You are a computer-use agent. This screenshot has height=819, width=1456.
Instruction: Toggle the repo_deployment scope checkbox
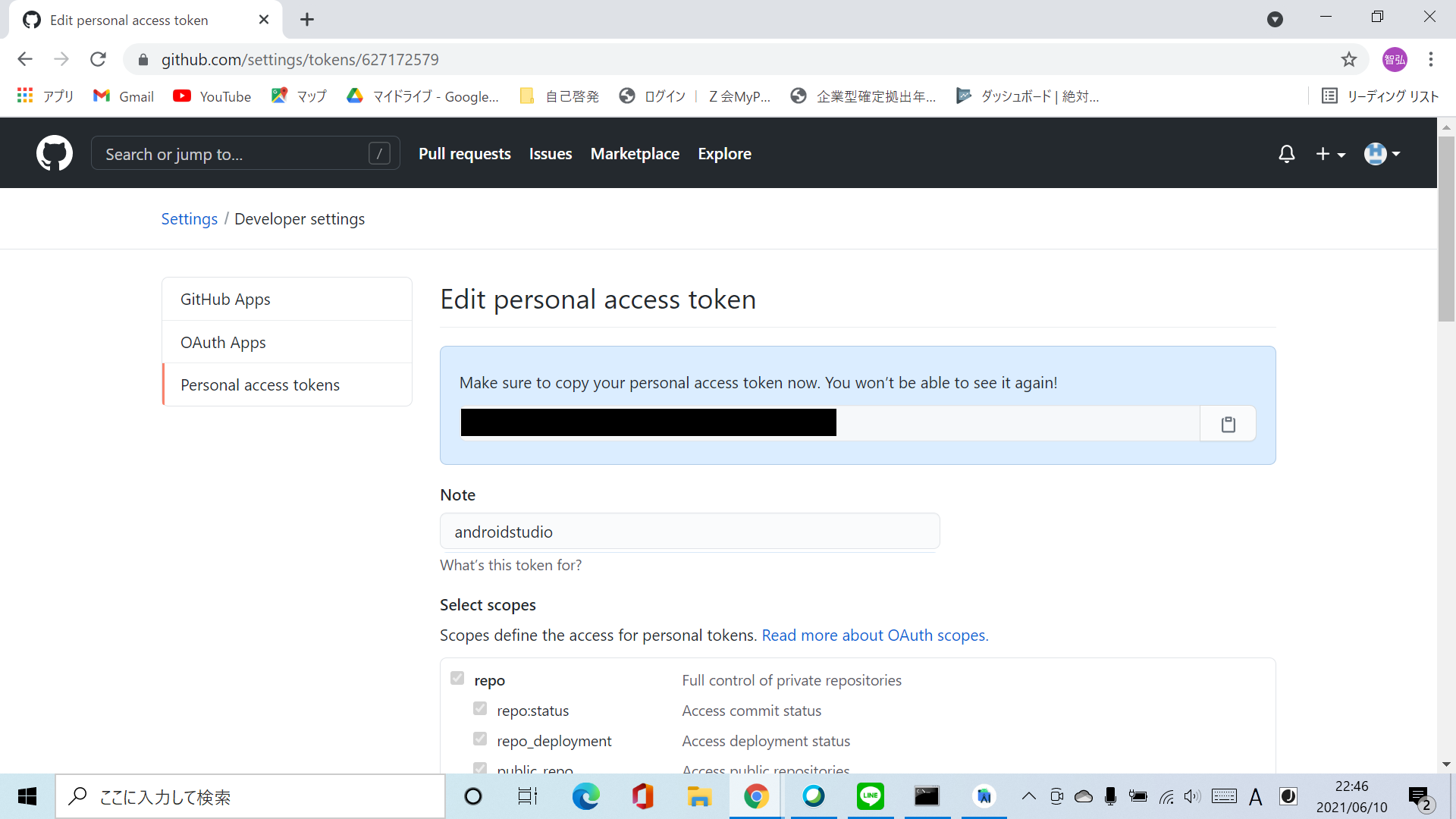click(480, 739)
